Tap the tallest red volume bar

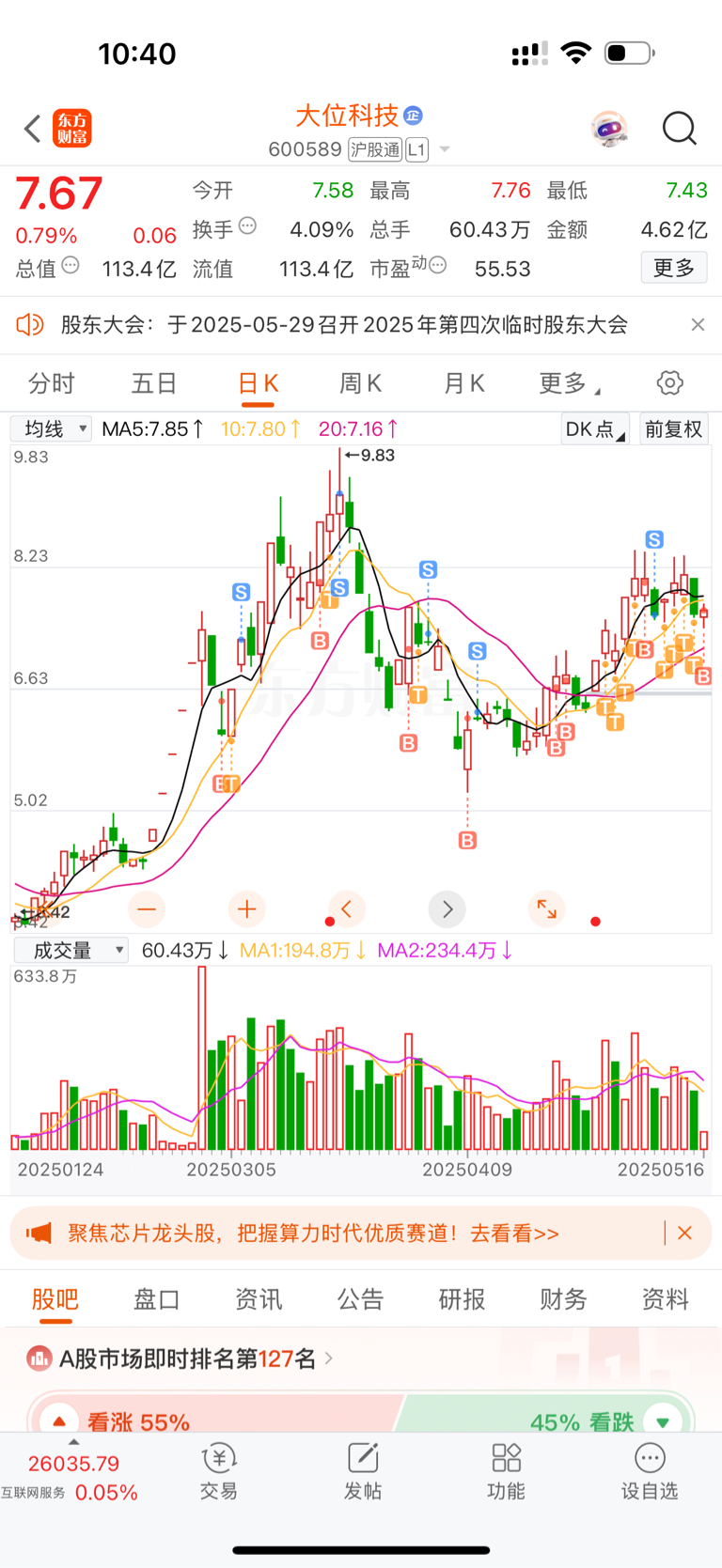[202, 1058]
